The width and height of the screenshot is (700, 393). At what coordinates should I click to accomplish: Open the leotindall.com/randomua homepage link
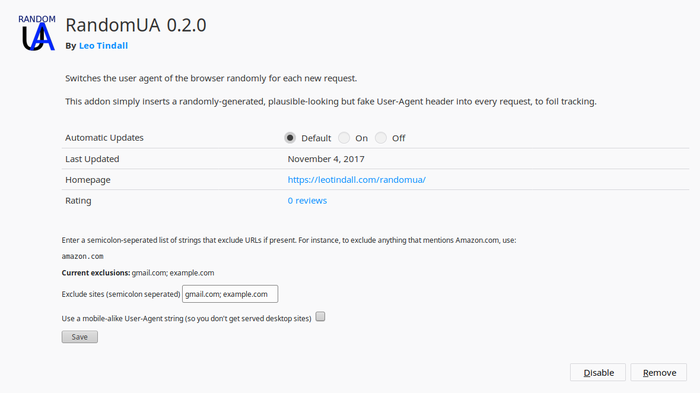click(x=356, y=180)
